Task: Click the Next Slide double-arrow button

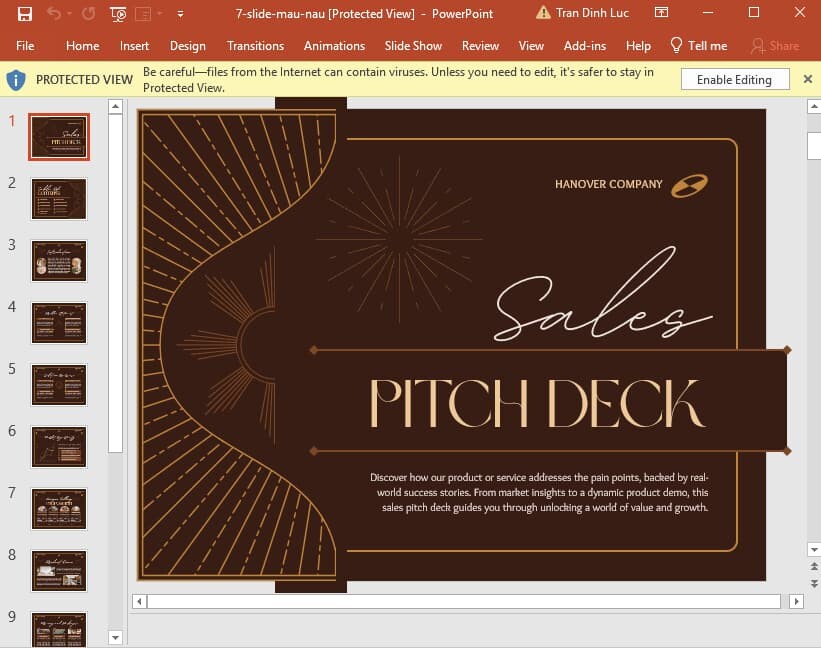Action: [814, 584]
